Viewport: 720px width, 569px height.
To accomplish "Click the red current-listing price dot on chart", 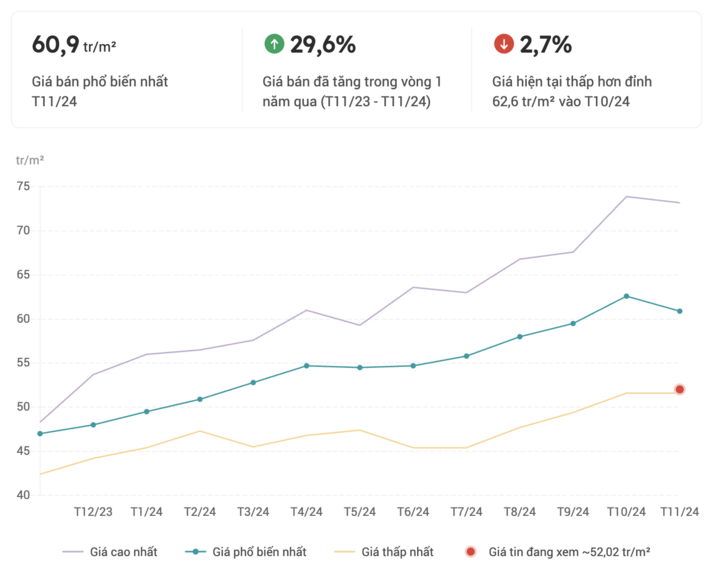I will tap(680, 389).
